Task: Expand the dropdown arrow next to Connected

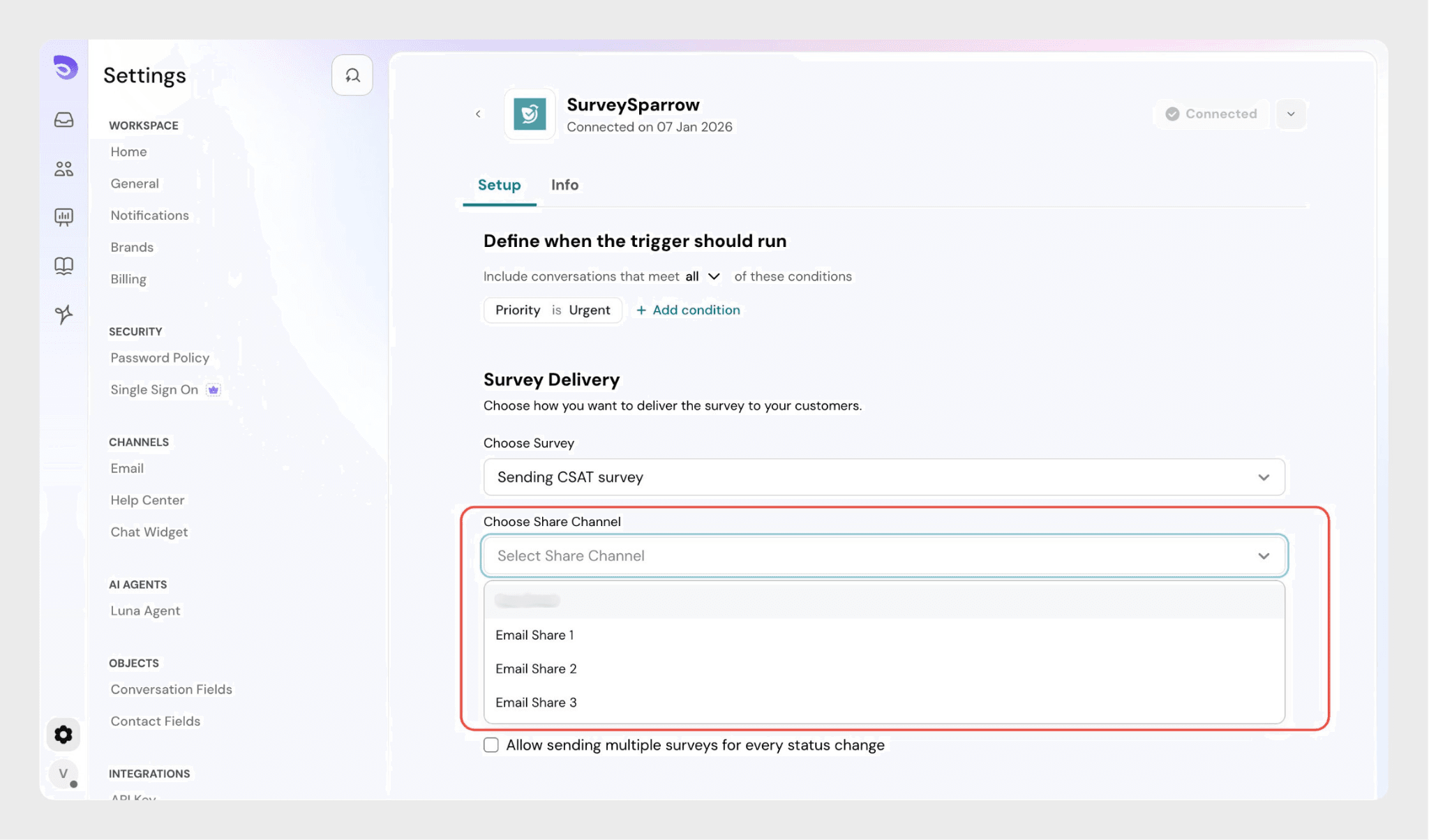Action: tap(1291, 114)
